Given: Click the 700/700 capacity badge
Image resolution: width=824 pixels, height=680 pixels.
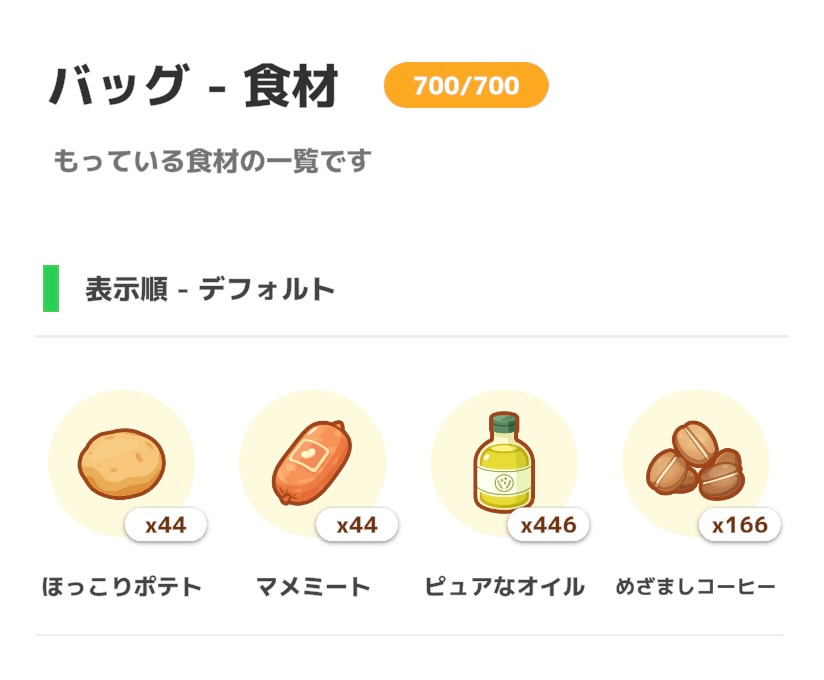Looking at the screenshot, I should [466, 85].
